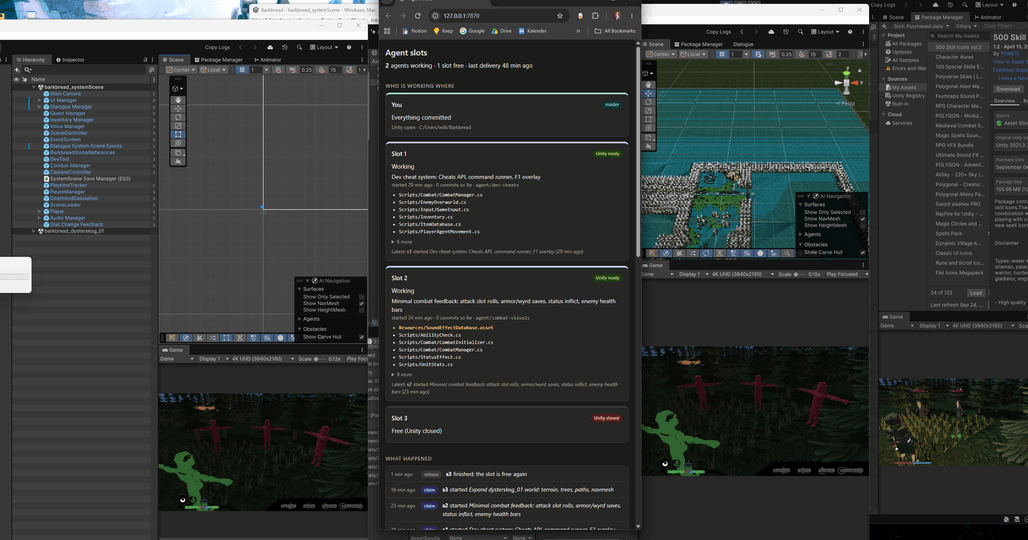
Task: Open the Local dropdown in right Unity scene
Action: (x=691, y=54)
